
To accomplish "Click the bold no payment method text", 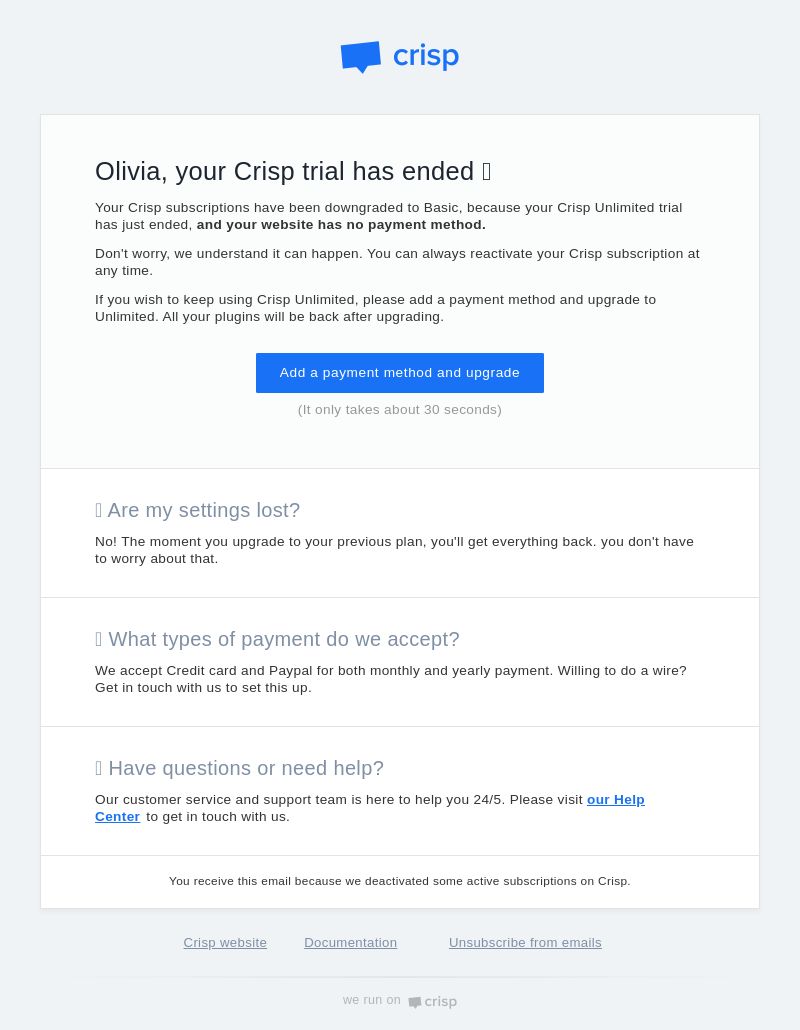I will point(342,225).
